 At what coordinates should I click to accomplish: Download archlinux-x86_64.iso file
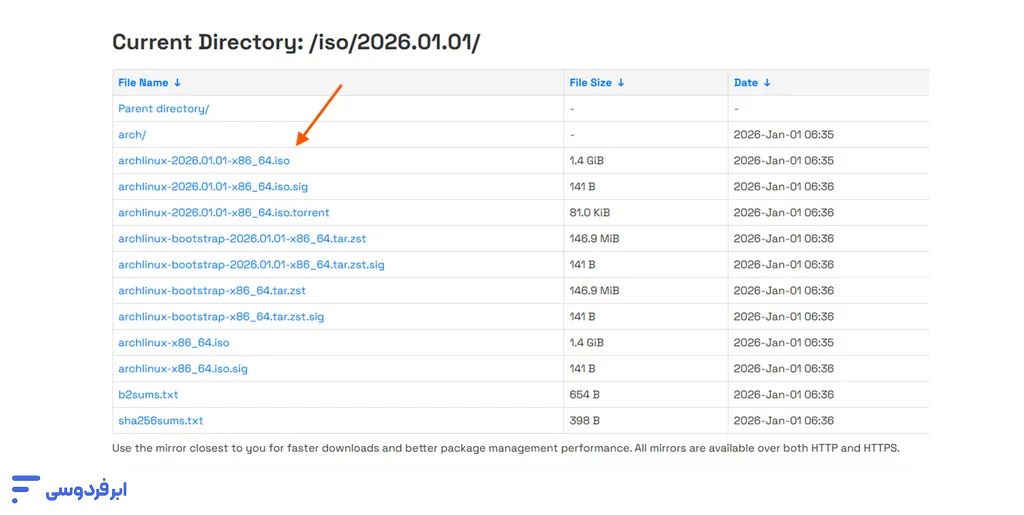(174, 343)
